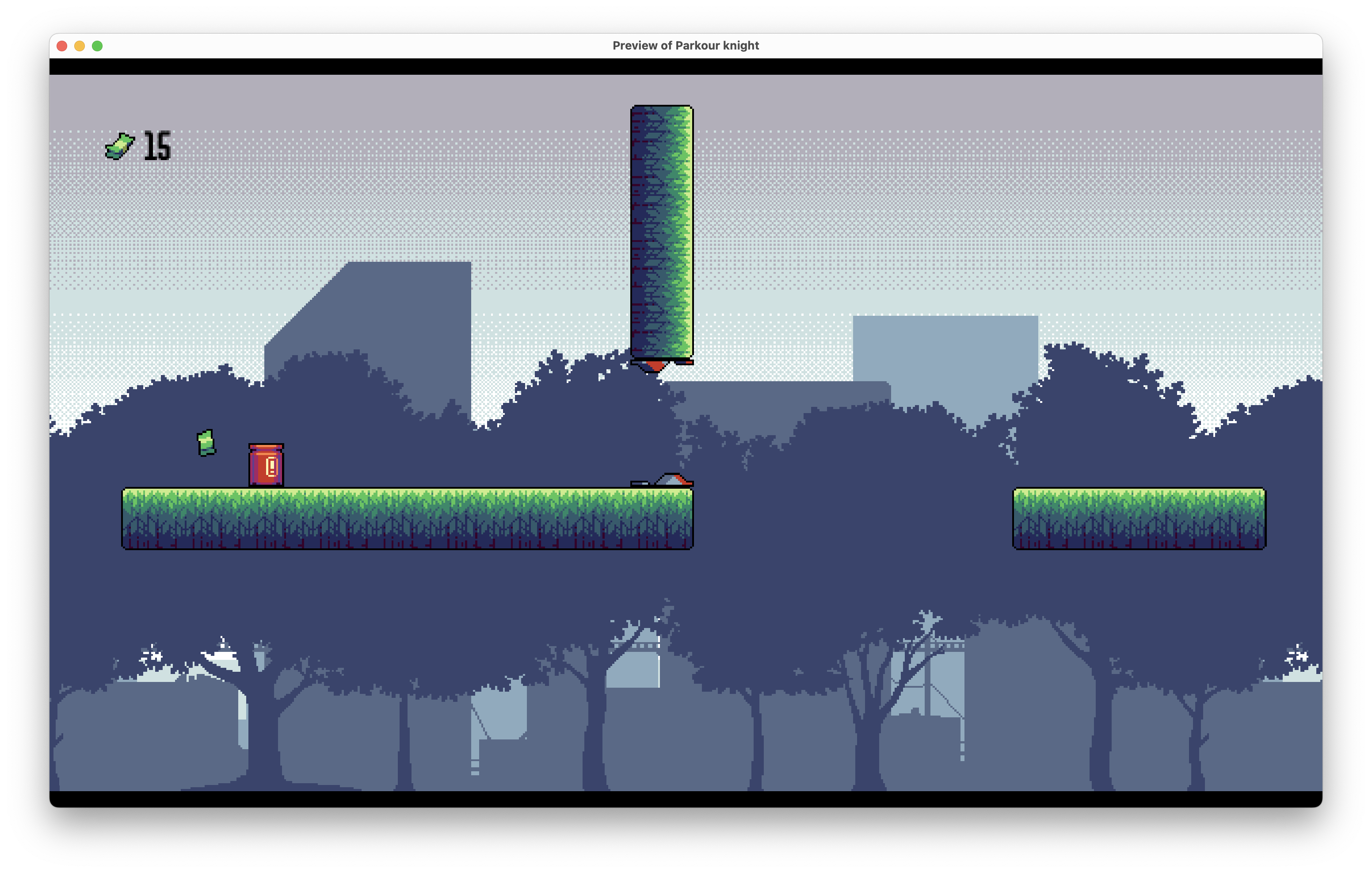The height and width of the screenshot is (873, 1372).
Task: Click the green full-screen window button
Action: [97, 46]
